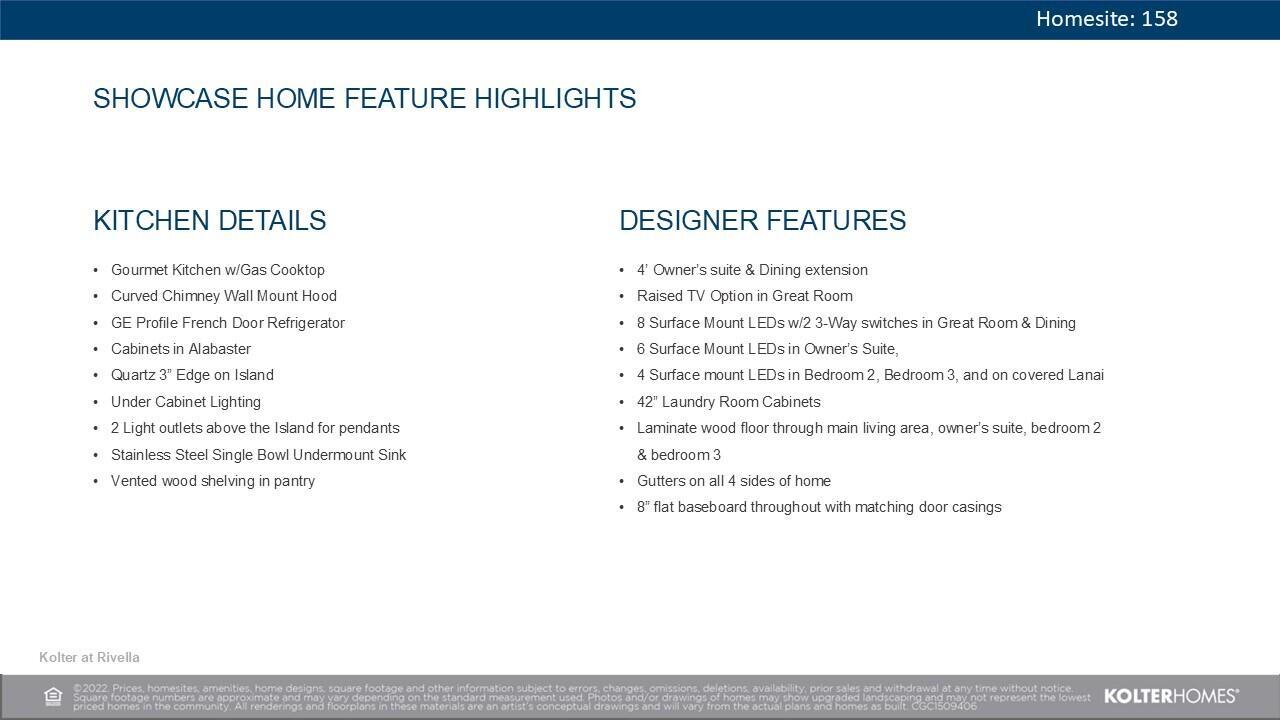Image resolution: width=1280 pixels, height=720 pixels.
Task: Click the Kolter at Rivella footer text
Action: [x=89, y=658]
